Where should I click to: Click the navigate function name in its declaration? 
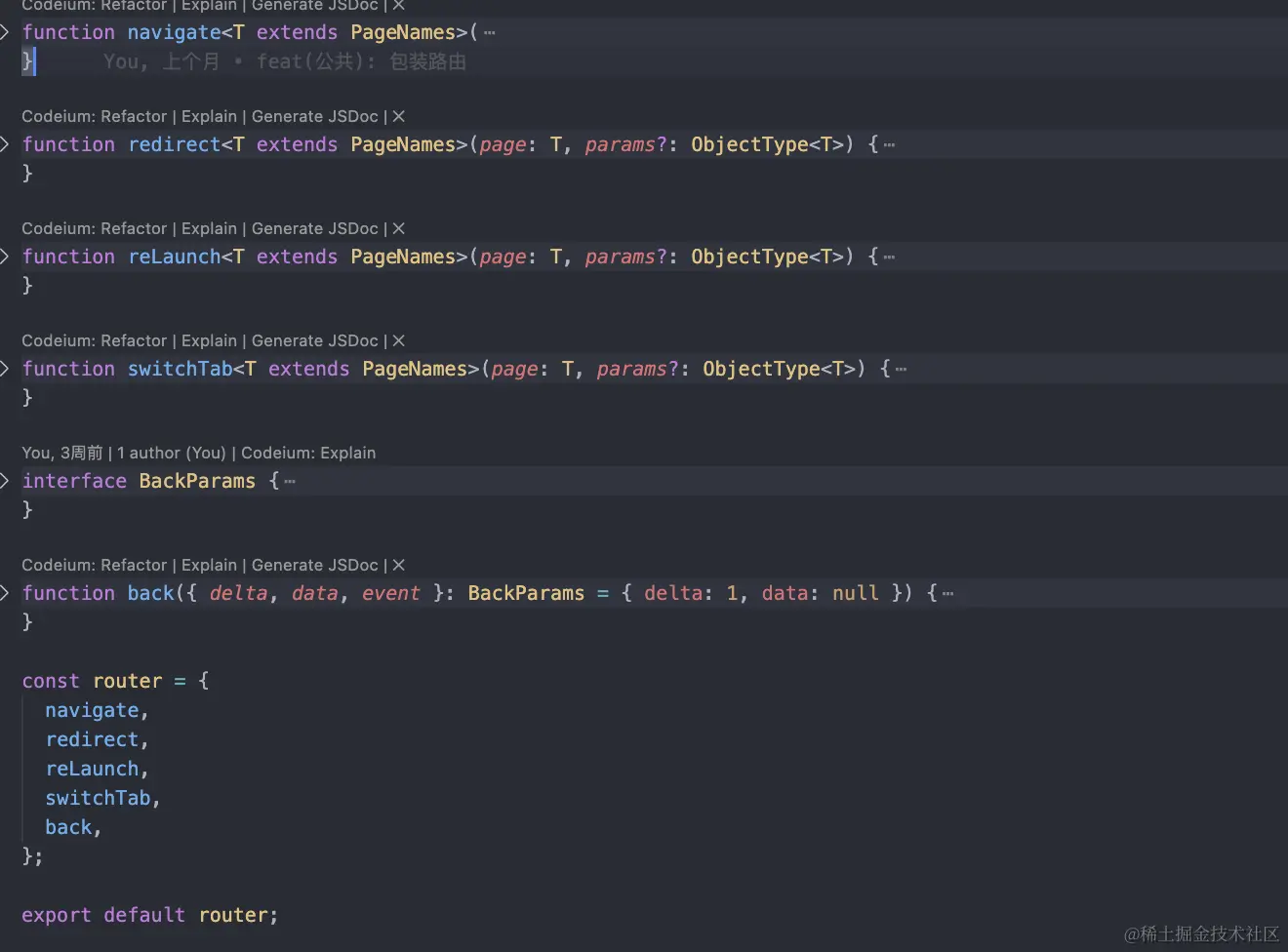pos(175,32)
